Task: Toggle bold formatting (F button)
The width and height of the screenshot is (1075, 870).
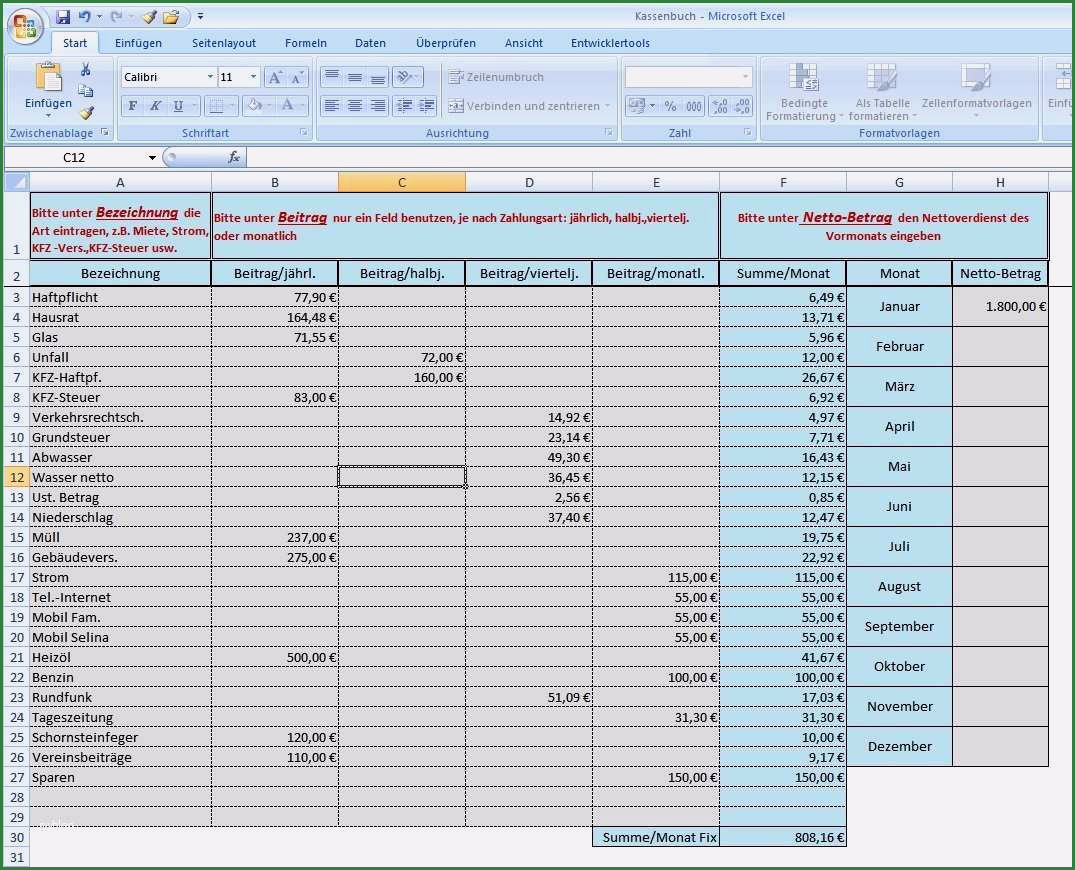Action: (x=133, y=106)
